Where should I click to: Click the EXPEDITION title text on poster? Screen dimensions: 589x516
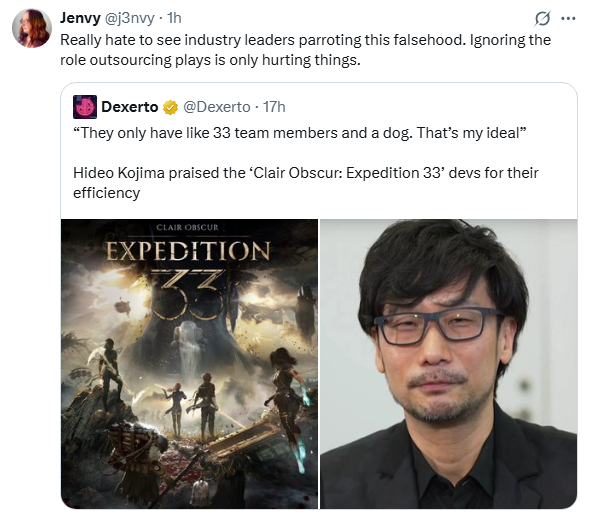[188, 250]
